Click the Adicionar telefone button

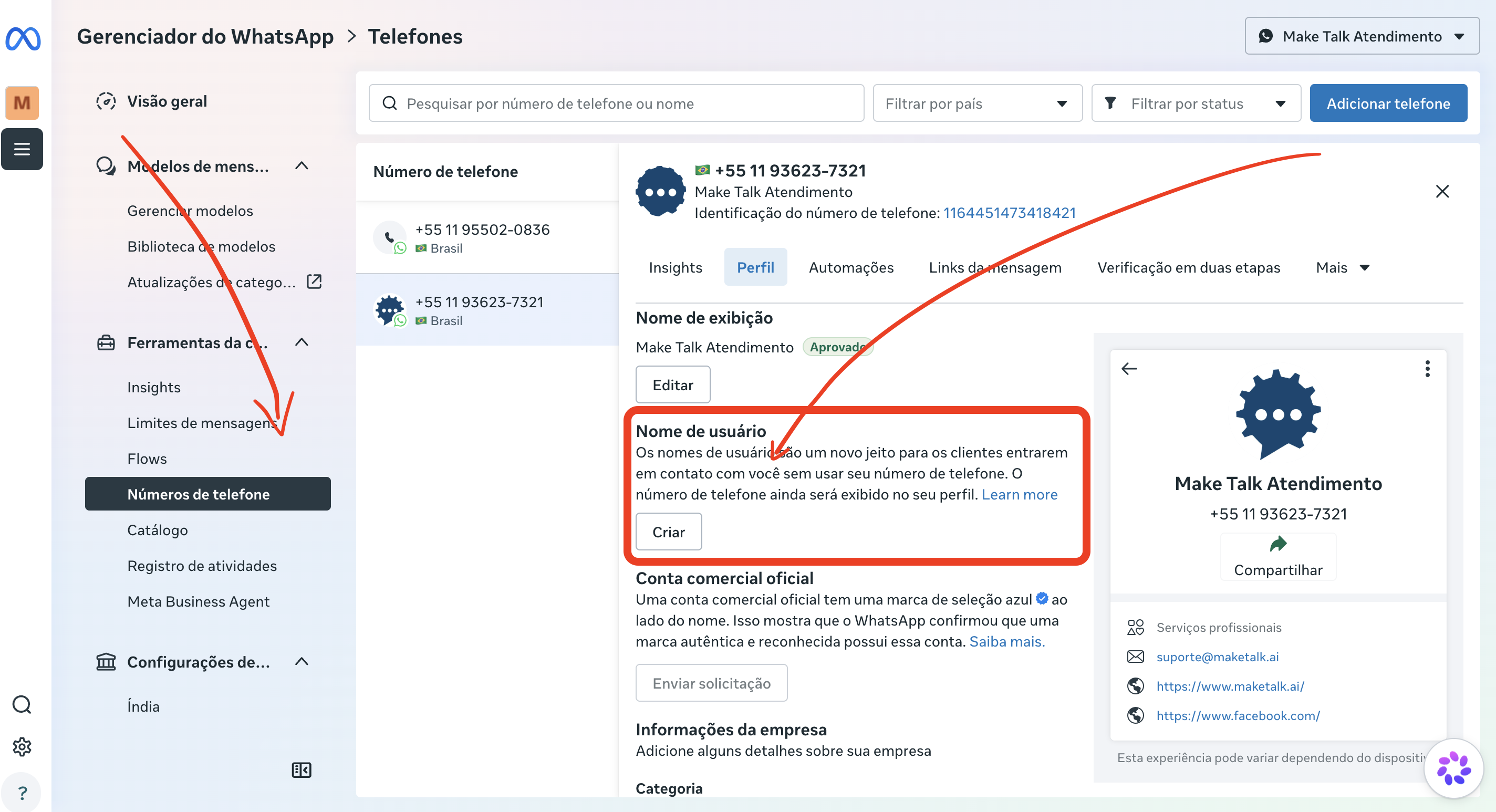[1388, 103]
